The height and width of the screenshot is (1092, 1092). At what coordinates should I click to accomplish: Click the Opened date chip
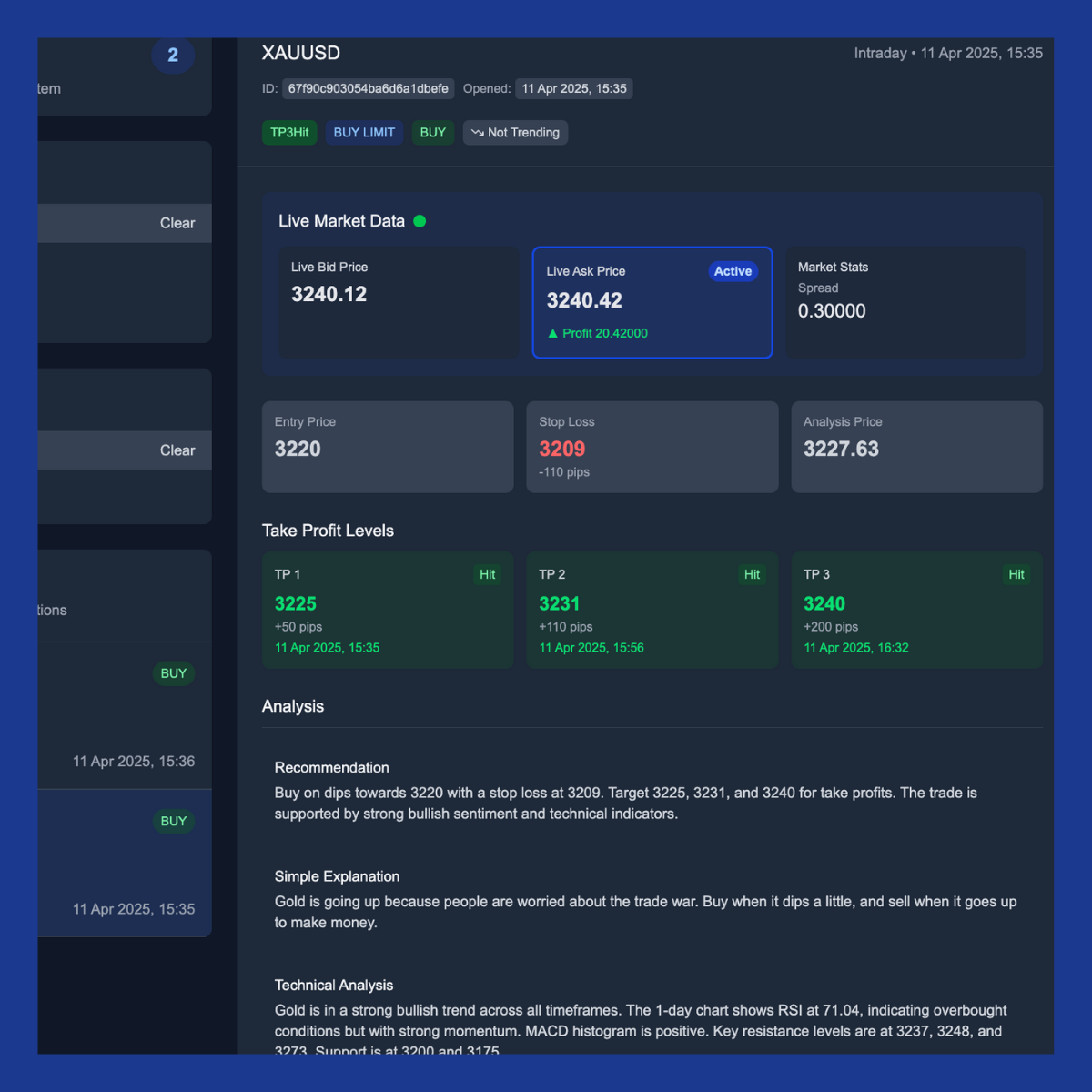(574, 89)
